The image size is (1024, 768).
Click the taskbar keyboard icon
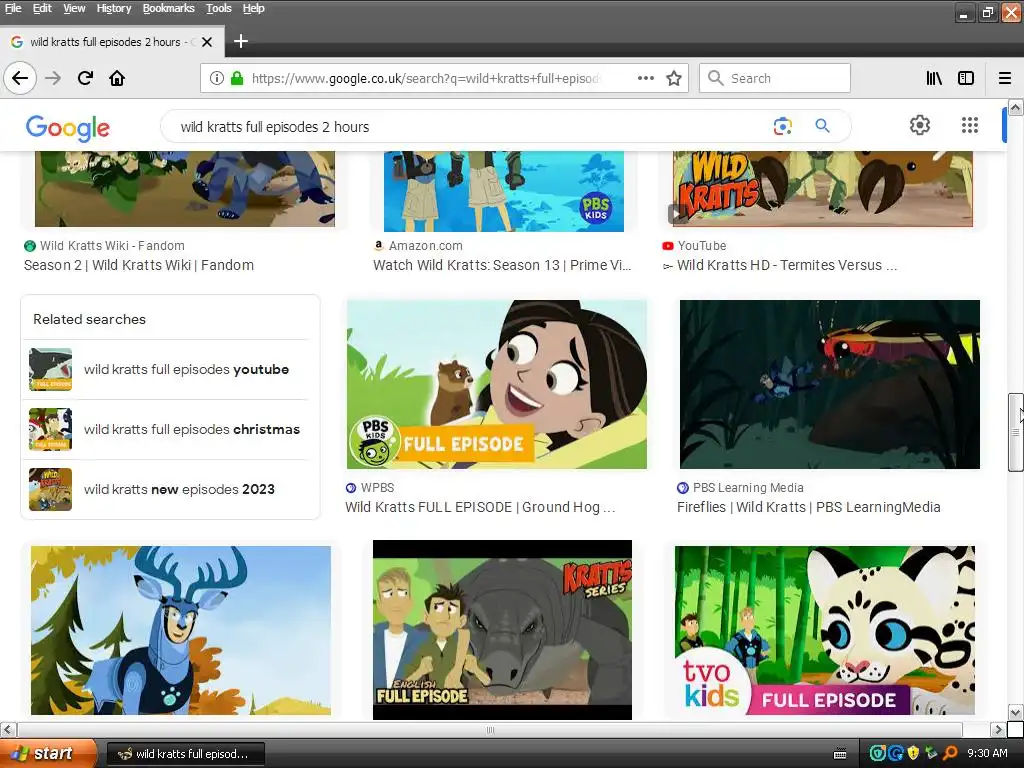[840, 754]
